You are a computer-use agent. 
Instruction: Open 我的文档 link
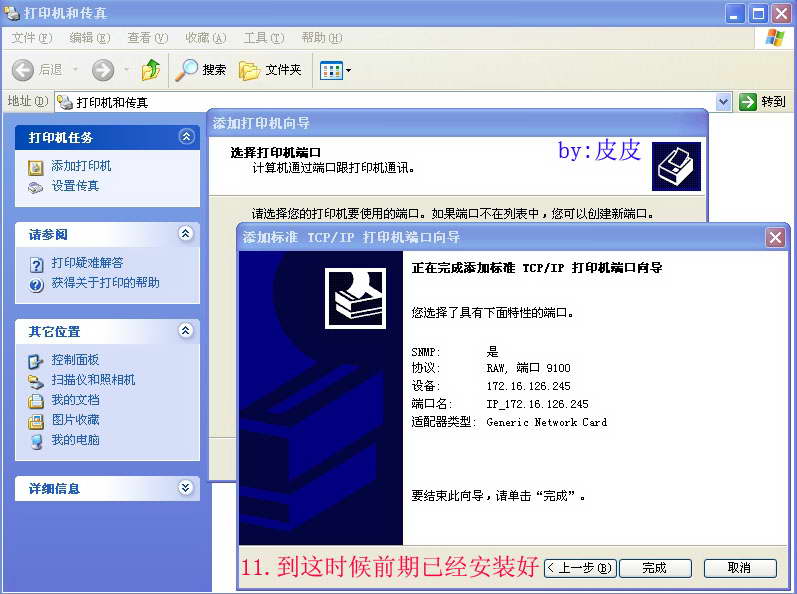[75, 400]
